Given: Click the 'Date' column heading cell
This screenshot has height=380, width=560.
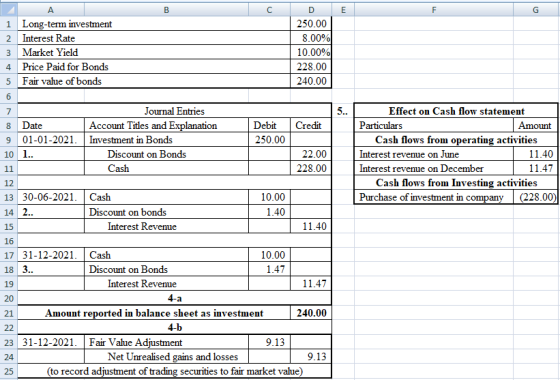Looking at the screenshot, I should point(51,125).
